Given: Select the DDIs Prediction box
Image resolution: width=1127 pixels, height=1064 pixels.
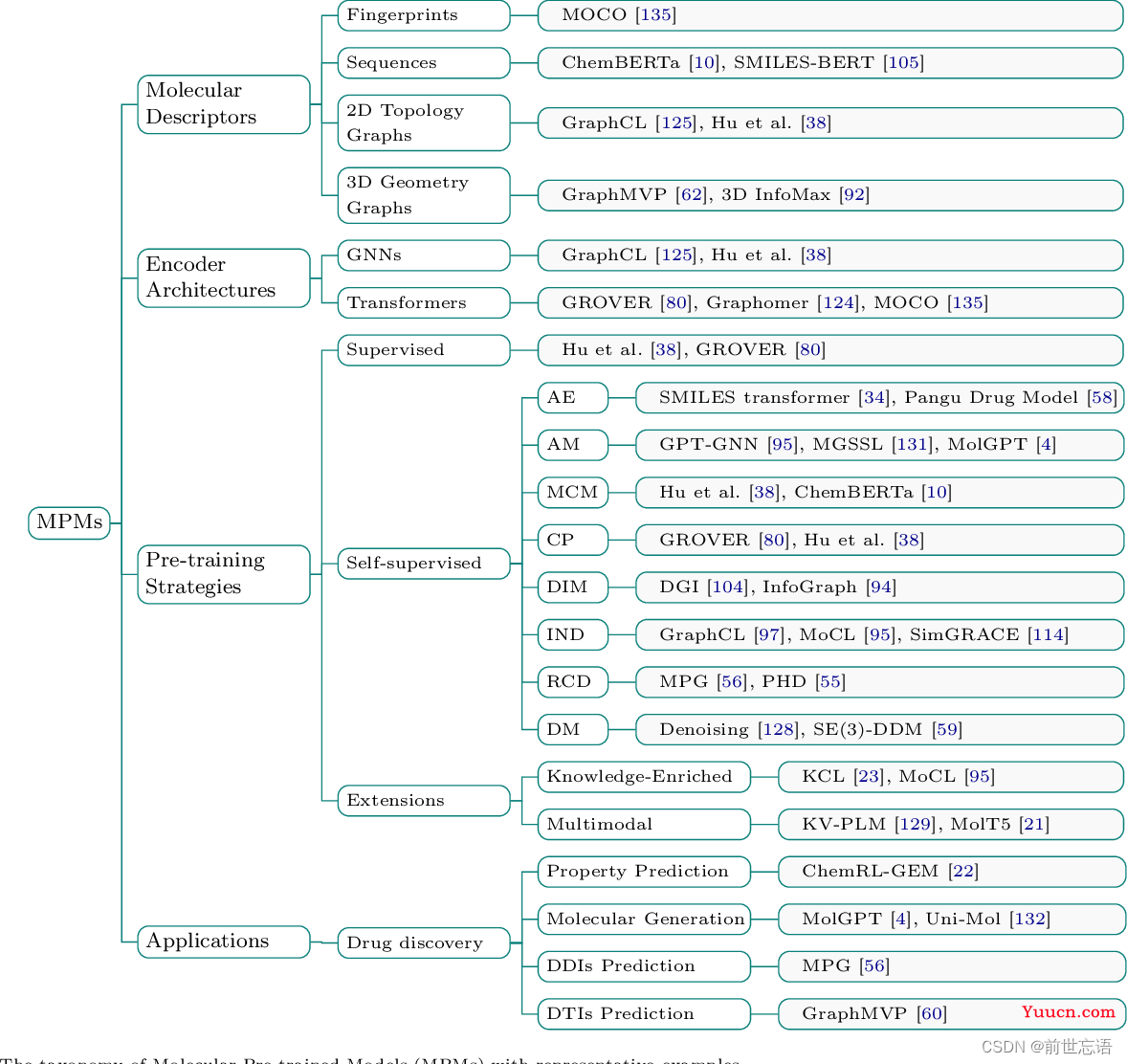Looking at the screenshot, I should tap(644, 966).
